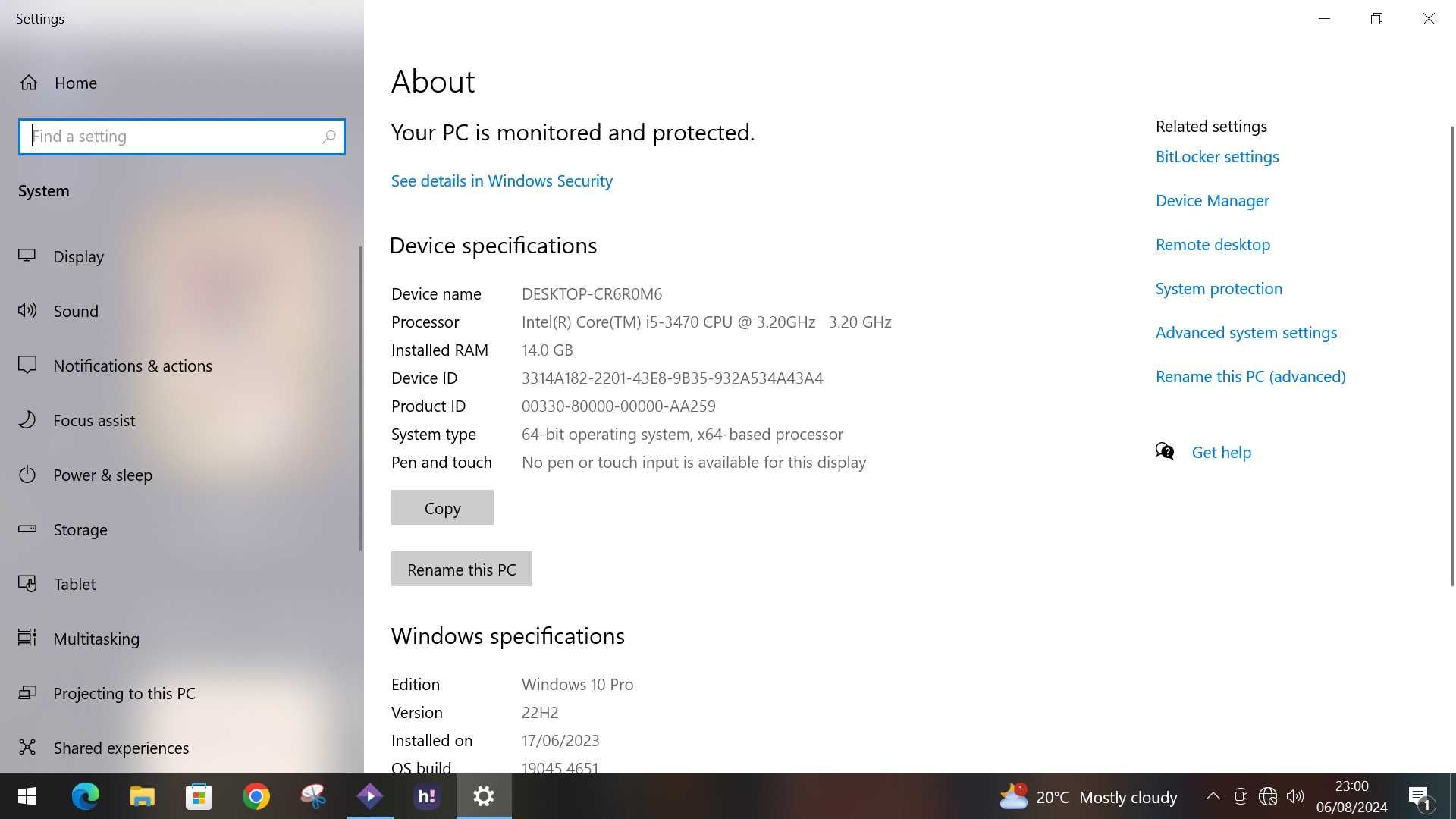
Task: Click the network globe tray icon
Action: click(1268, 796)
